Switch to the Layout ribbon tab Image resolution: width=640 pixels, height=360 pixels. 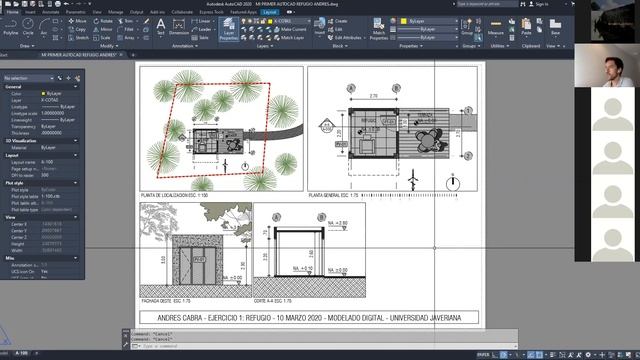270,12
